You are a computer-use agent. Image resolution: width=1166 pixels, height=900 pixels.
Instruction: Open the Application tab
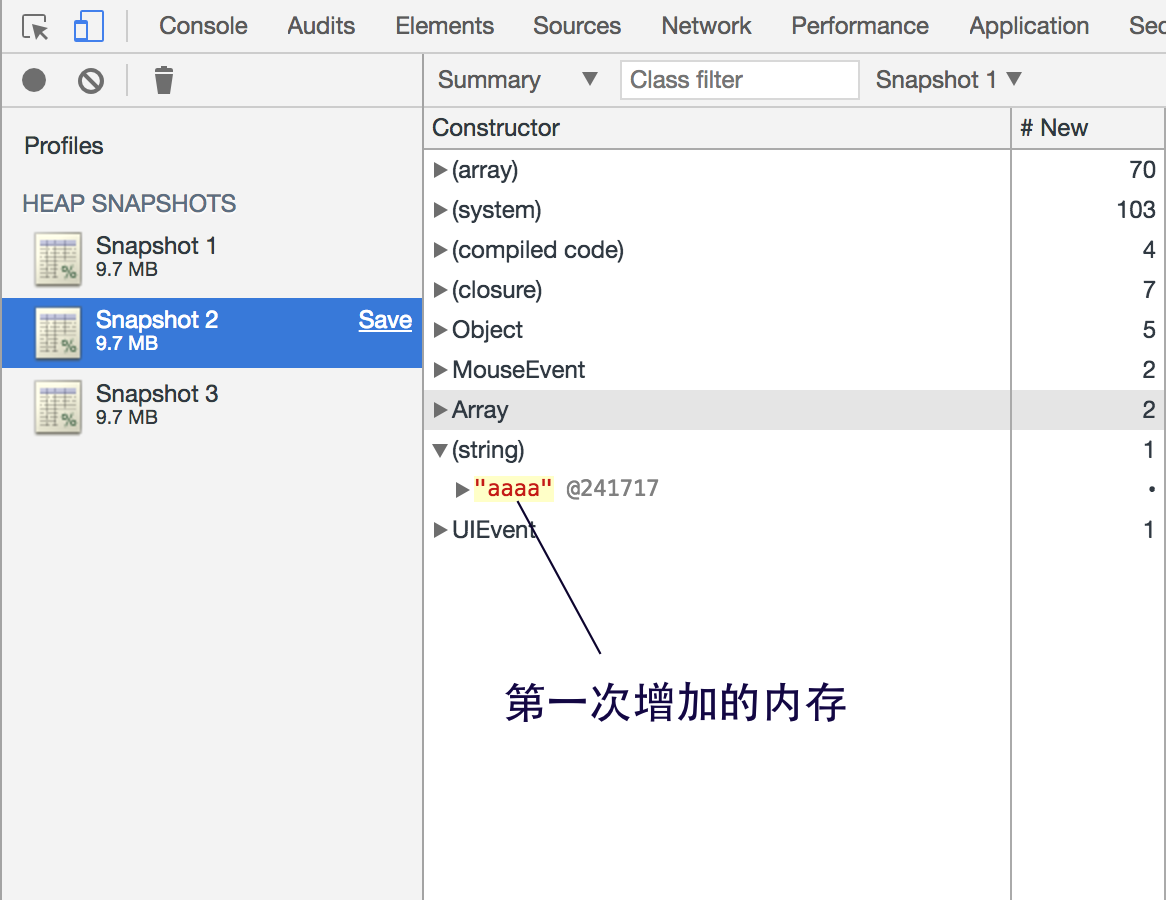(x=1029, y=26)
